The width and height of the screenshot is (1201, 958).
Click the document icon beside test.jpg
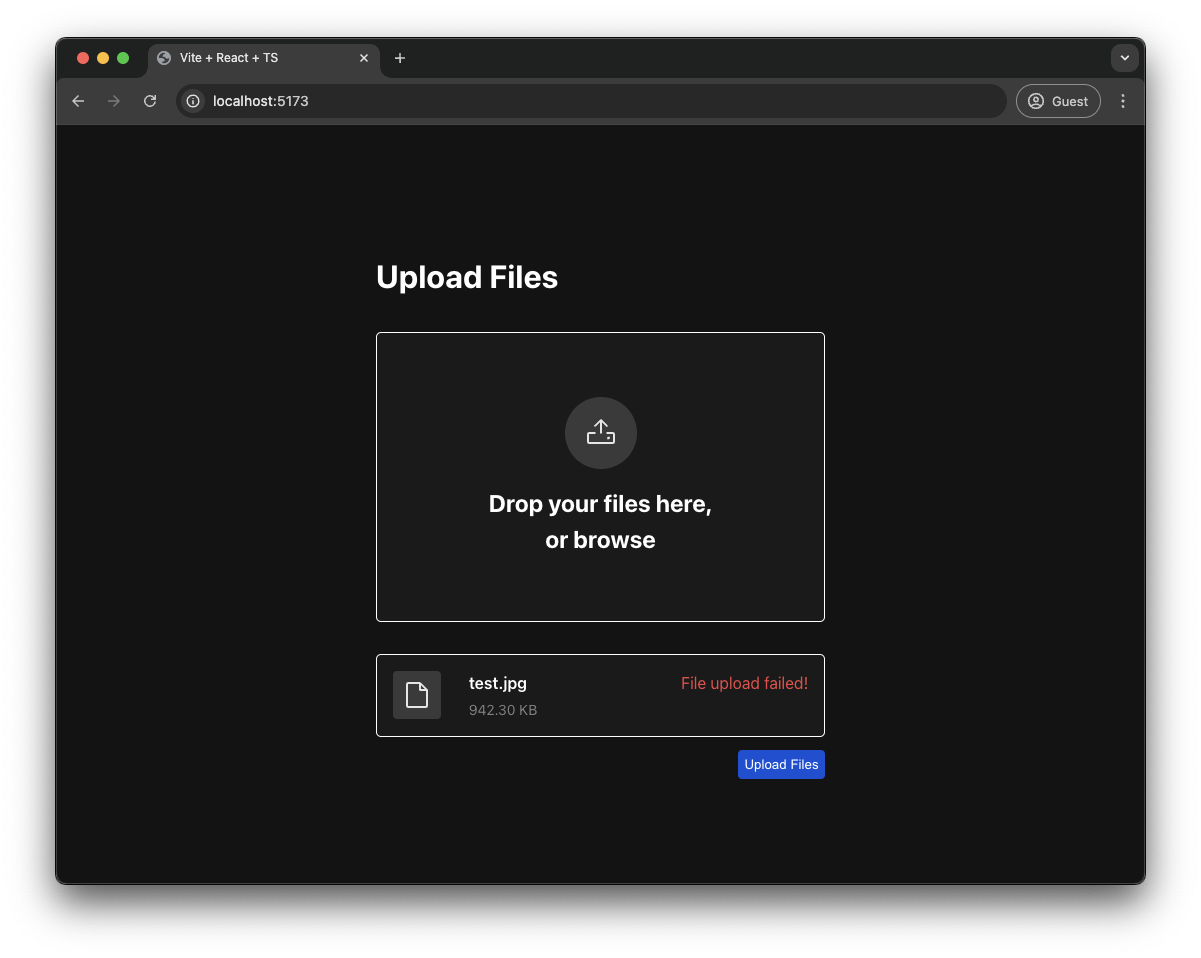417,695
